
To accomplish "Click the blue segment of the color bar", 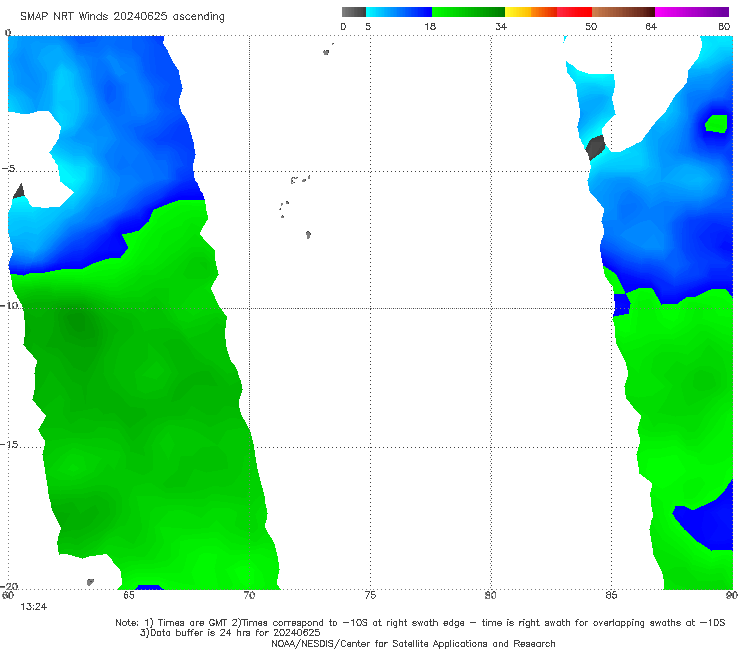I will pos(399,12).
